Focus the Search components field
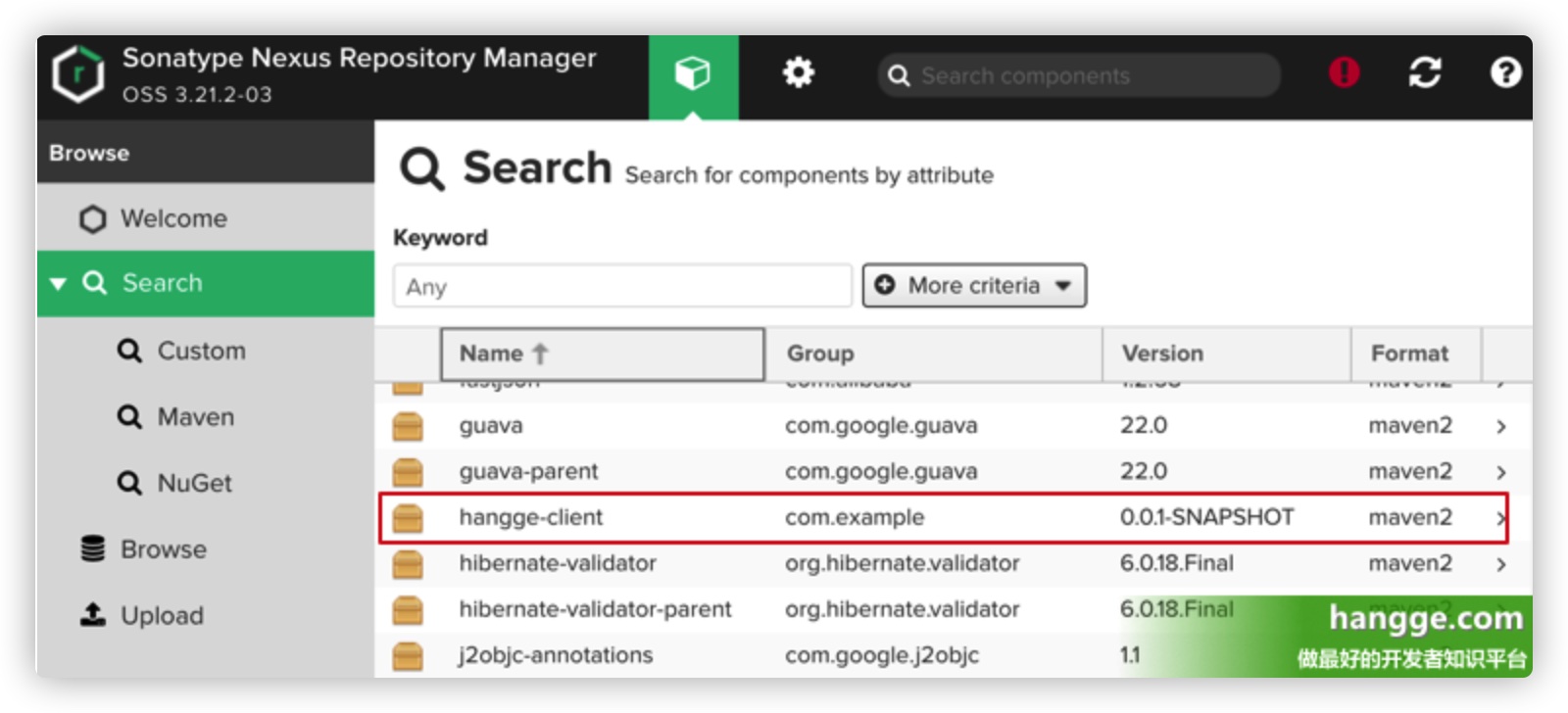 pyautogui.click(x=1079, y=75)
